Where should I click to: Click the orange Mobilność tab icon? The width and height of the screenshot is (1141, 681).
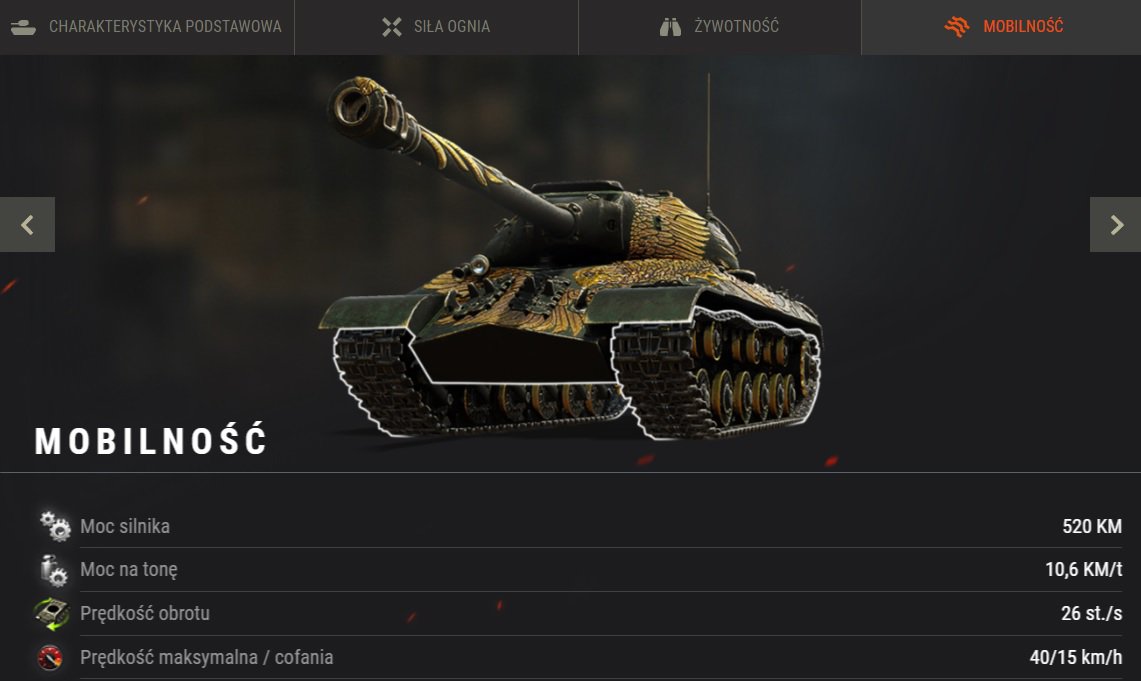[957, 26]
